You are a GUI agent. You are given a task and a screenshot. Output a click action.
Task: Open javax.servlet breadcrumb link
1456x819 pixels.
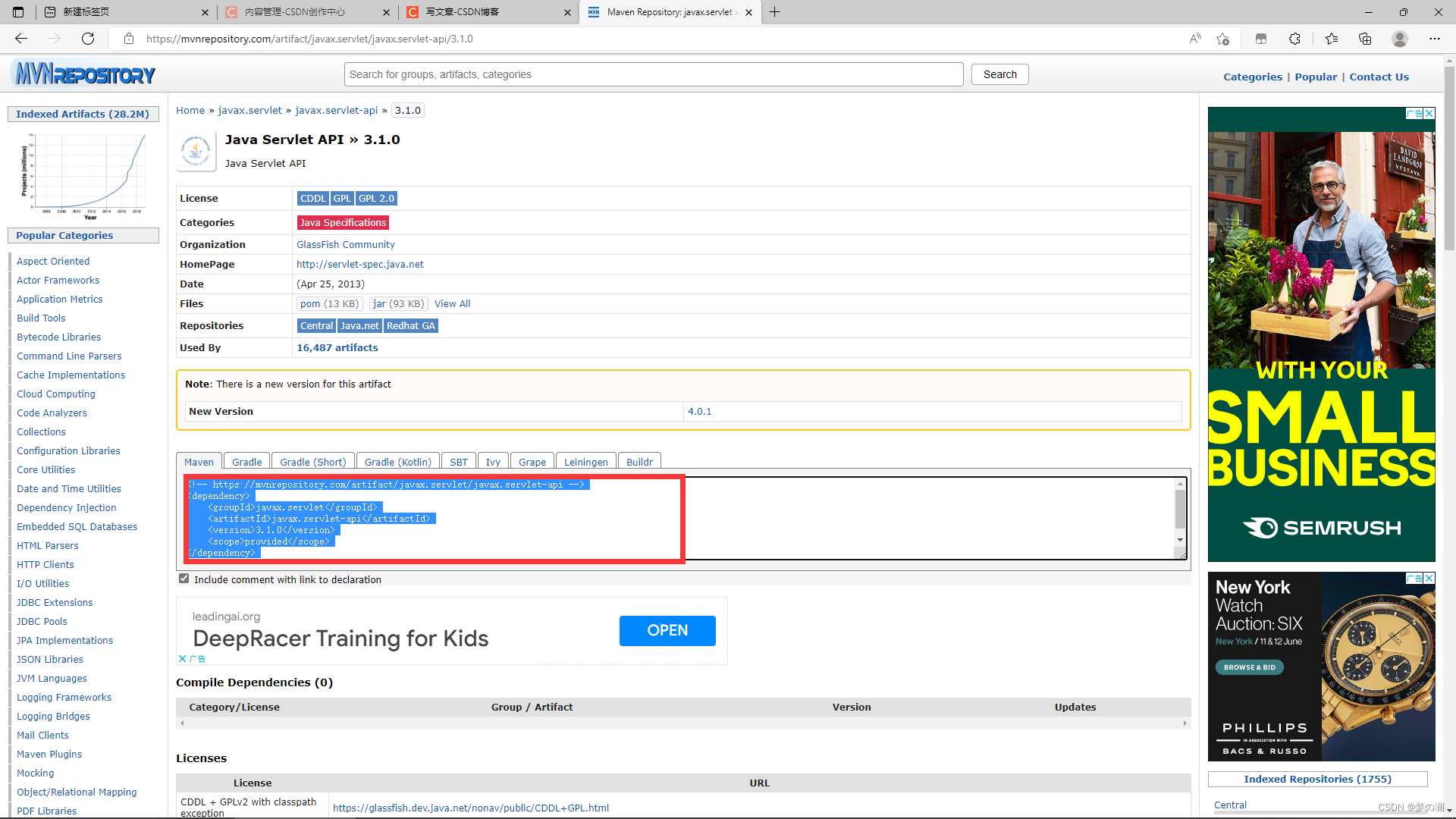tap(249, 110)
